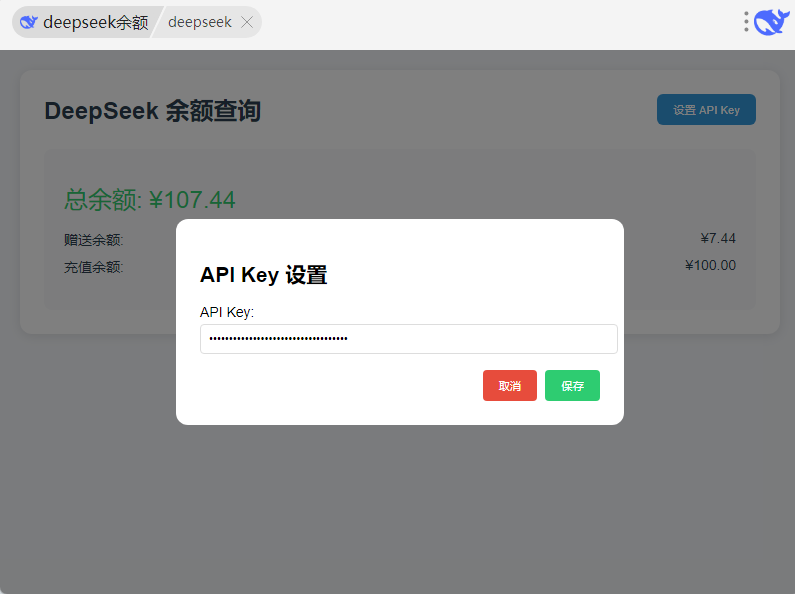
Task: Click the API Key: field label
Action: tap(227, 312)
